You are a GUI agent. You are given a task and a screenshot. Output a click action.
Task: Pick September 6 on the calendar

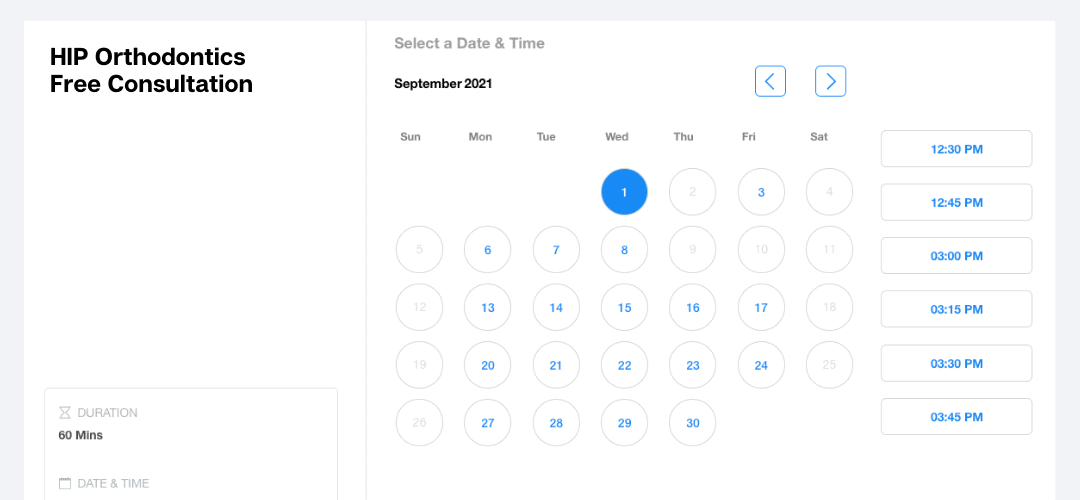pos(488,250)
